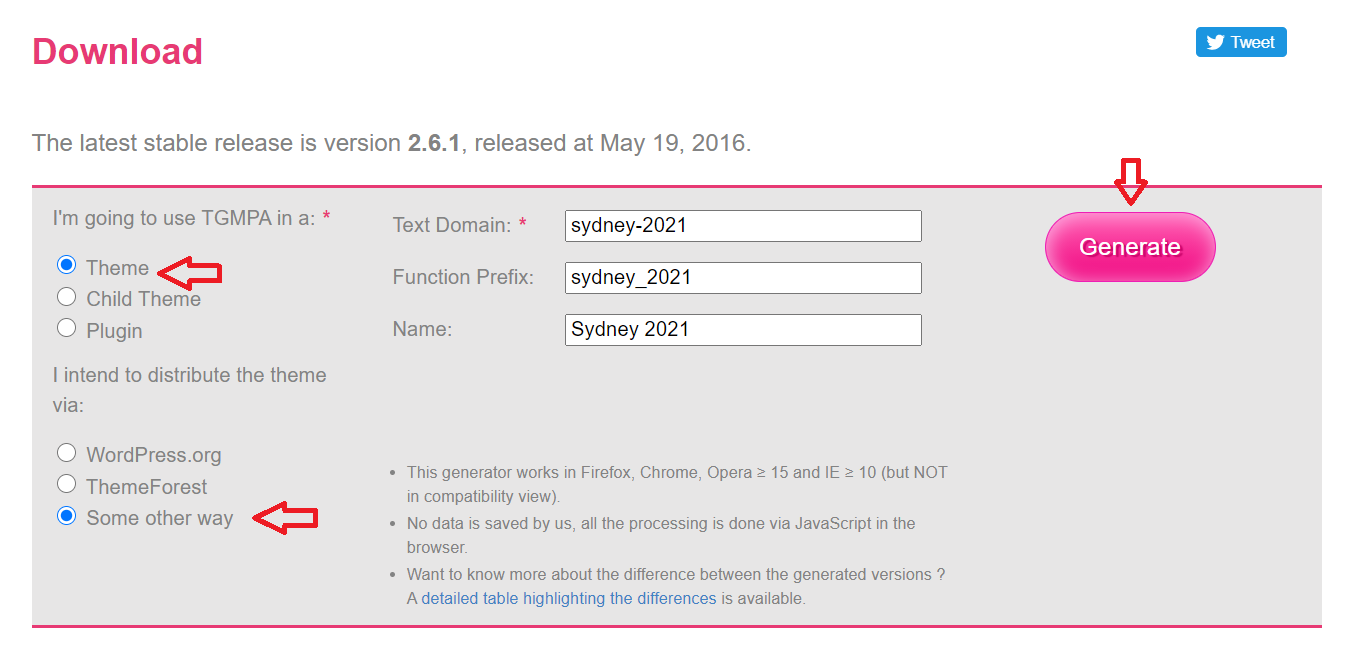This screenshot has height=655, width=1352.
Task: Click the 'Function Prefix:' label
Action: [463, 277]
